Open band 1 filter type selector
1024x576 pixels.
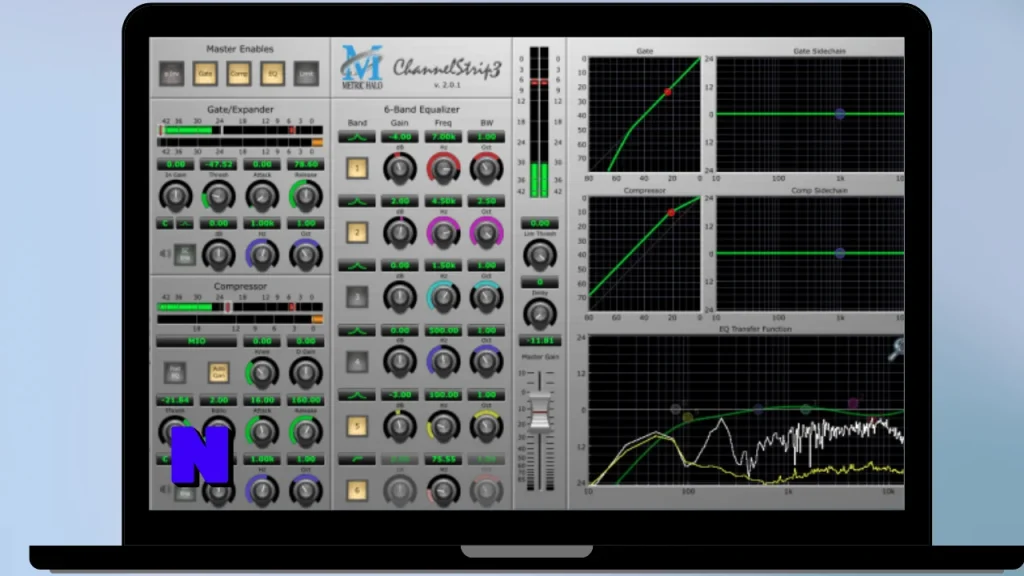click(x=357, y=137)
